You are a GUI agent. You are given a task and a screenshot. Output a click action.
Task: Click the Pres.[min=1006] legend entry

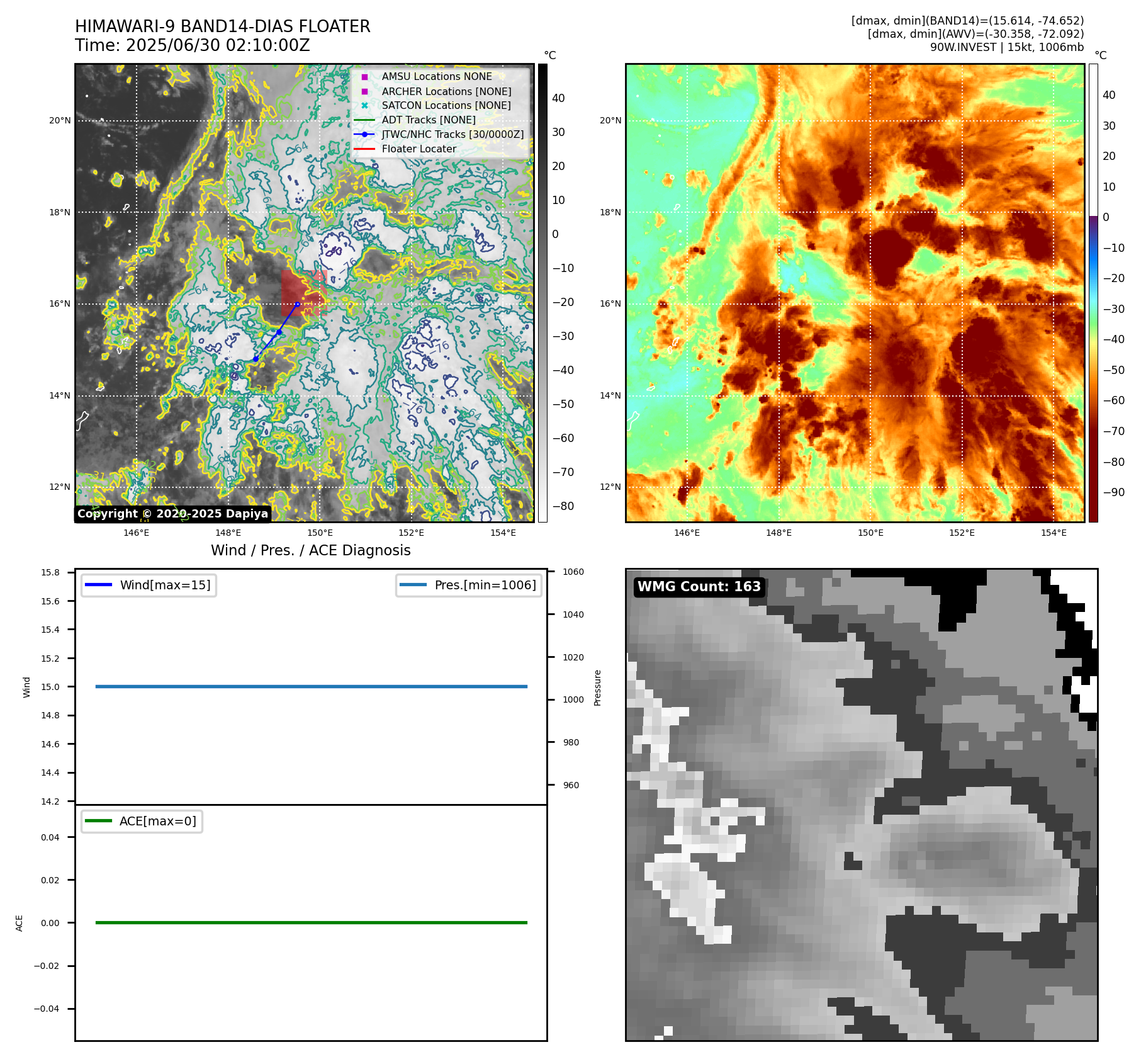469,585
